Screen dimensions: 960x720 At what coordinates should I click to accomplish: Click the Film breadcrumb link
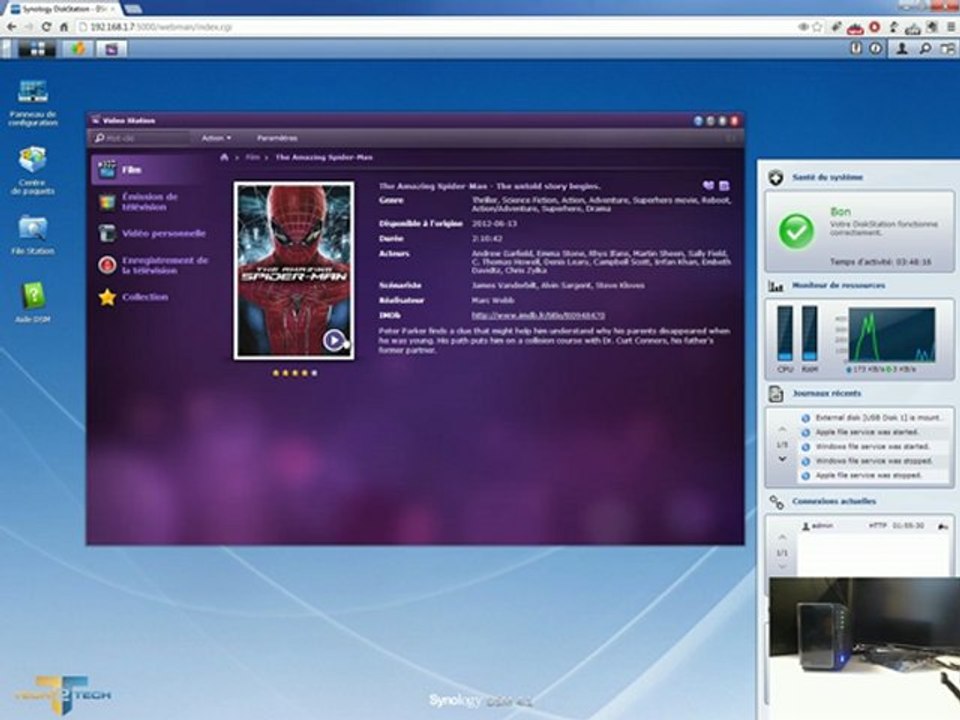pyautogui.click(x=252, y=157)
